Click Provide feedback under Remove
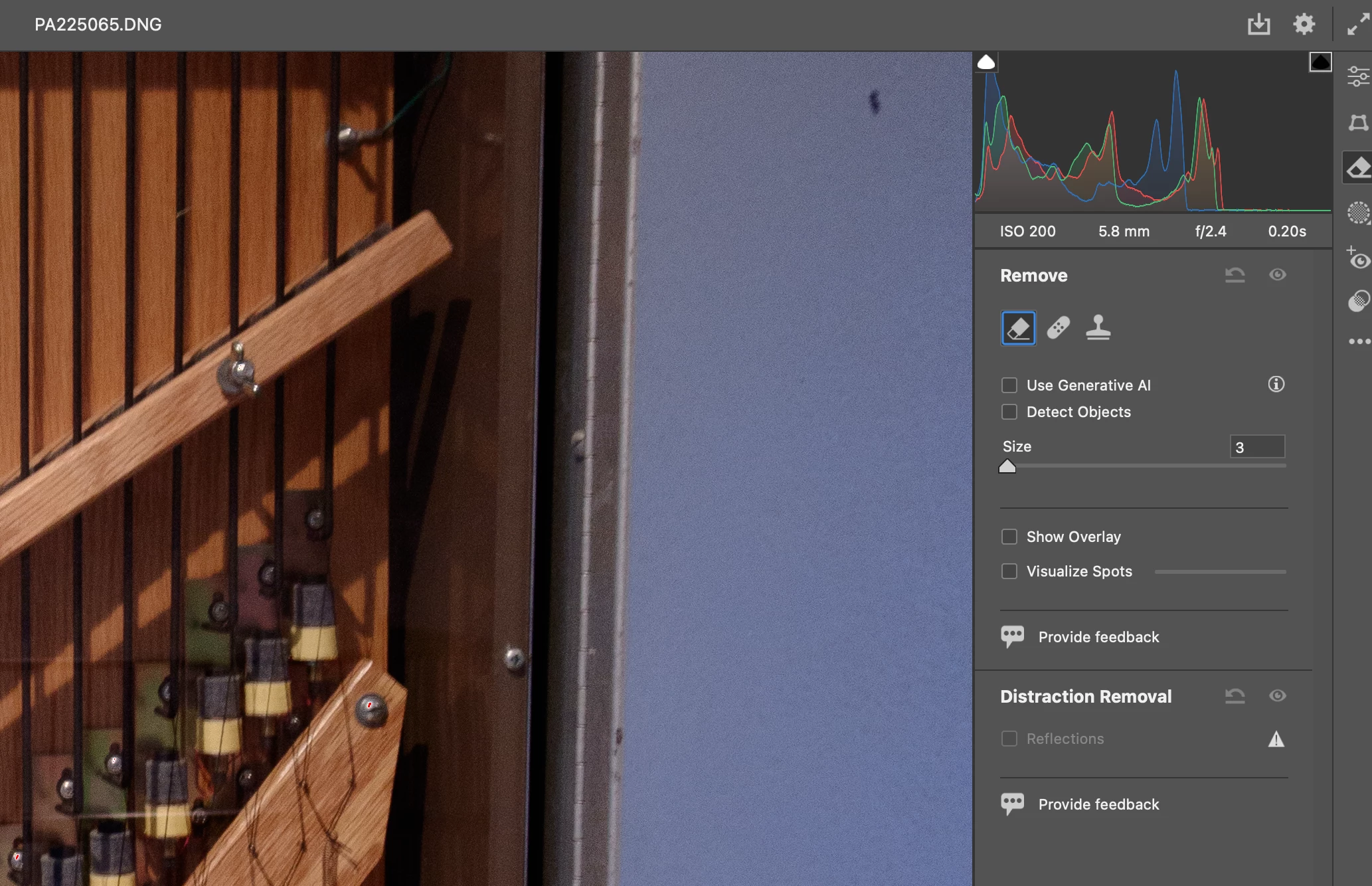Image resolution: width=1372 pixels, height=886 pixels. coord(1098,637)
